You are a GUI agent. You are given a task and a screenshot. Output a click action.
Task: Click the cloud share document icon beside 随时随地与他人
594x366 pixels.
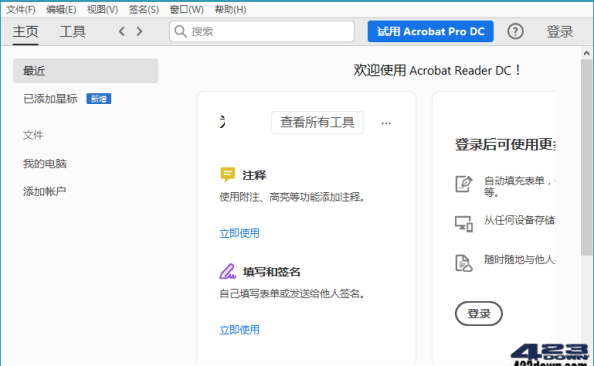[464, 263]
